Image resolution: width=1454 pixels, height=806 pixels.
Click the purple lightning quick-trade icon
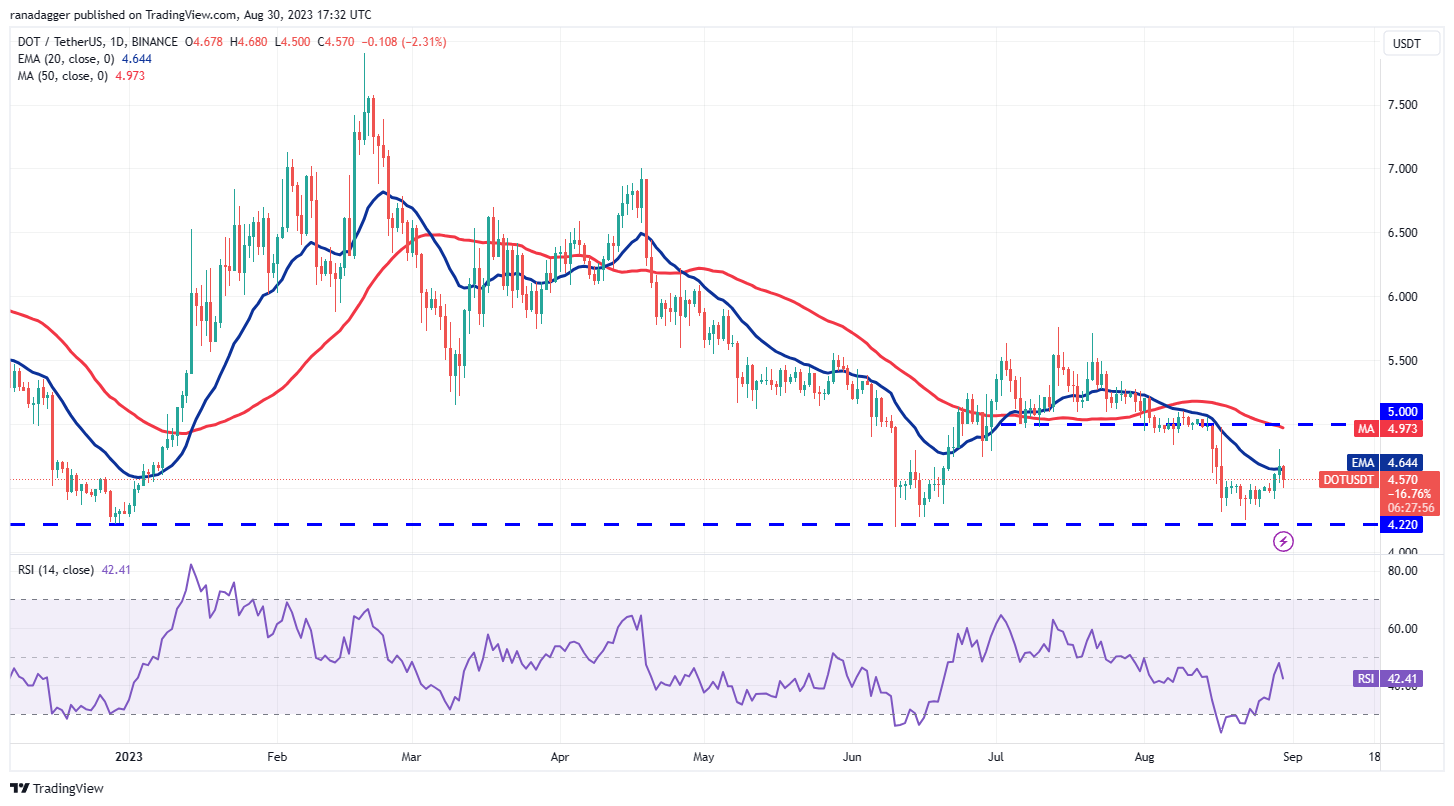click(x=1283, y=541)
